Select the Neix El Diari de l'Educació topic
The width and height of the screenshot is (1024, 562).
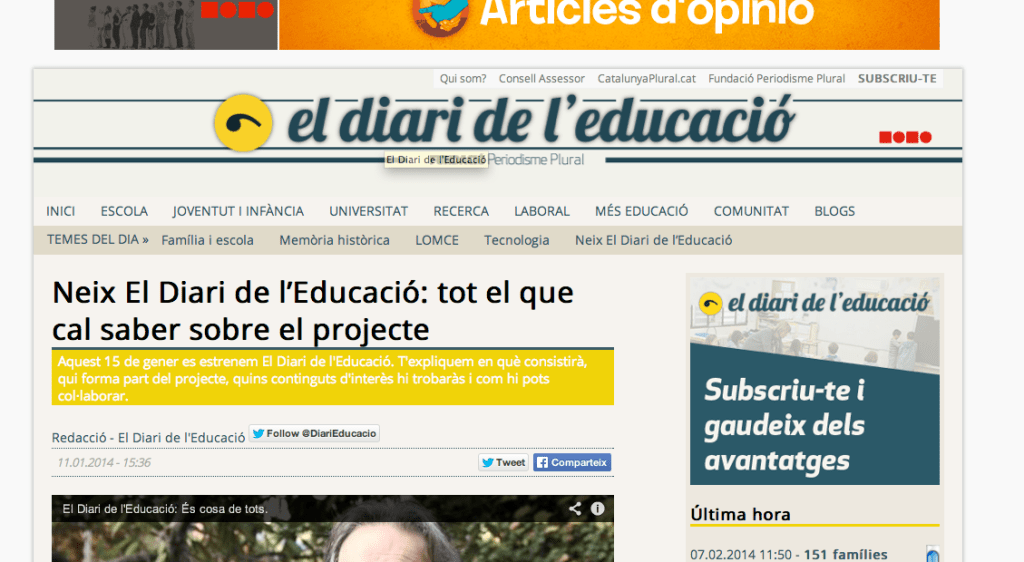click(x=654, y=240)
